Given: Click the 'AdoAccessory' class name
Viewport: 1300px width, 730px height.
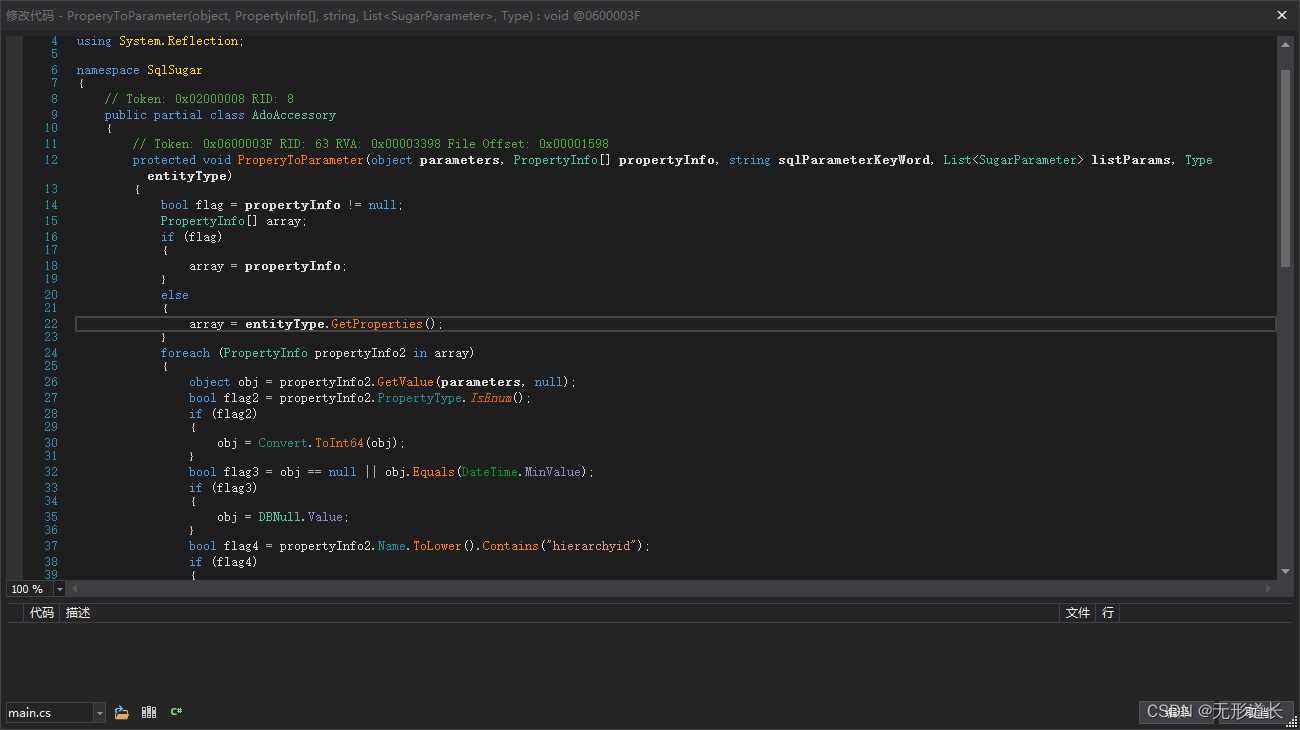Looking at the screenshot, I should pyautogui.click(x=294, y=115).
